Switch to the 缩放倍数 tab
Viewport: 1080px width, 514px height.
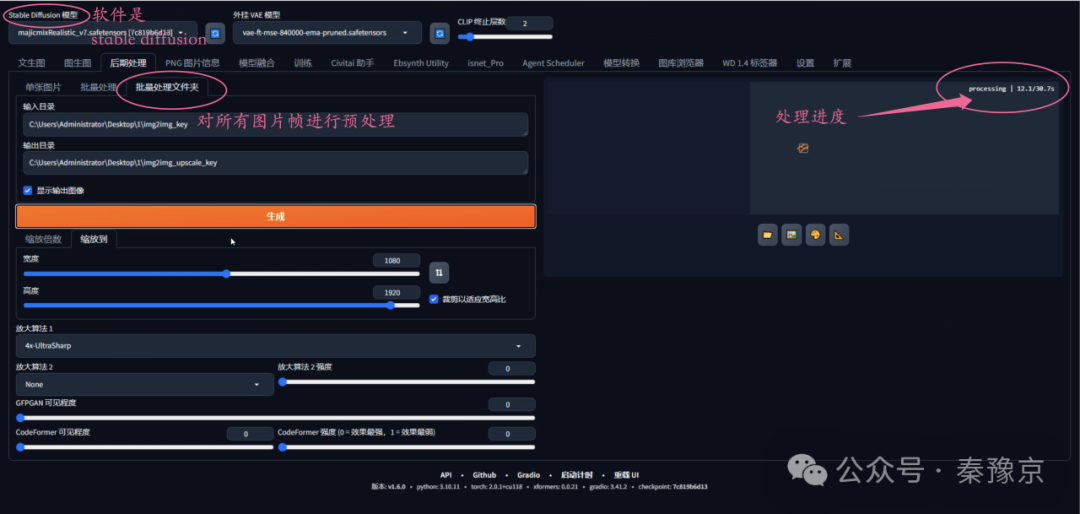[x=43, y=239]
